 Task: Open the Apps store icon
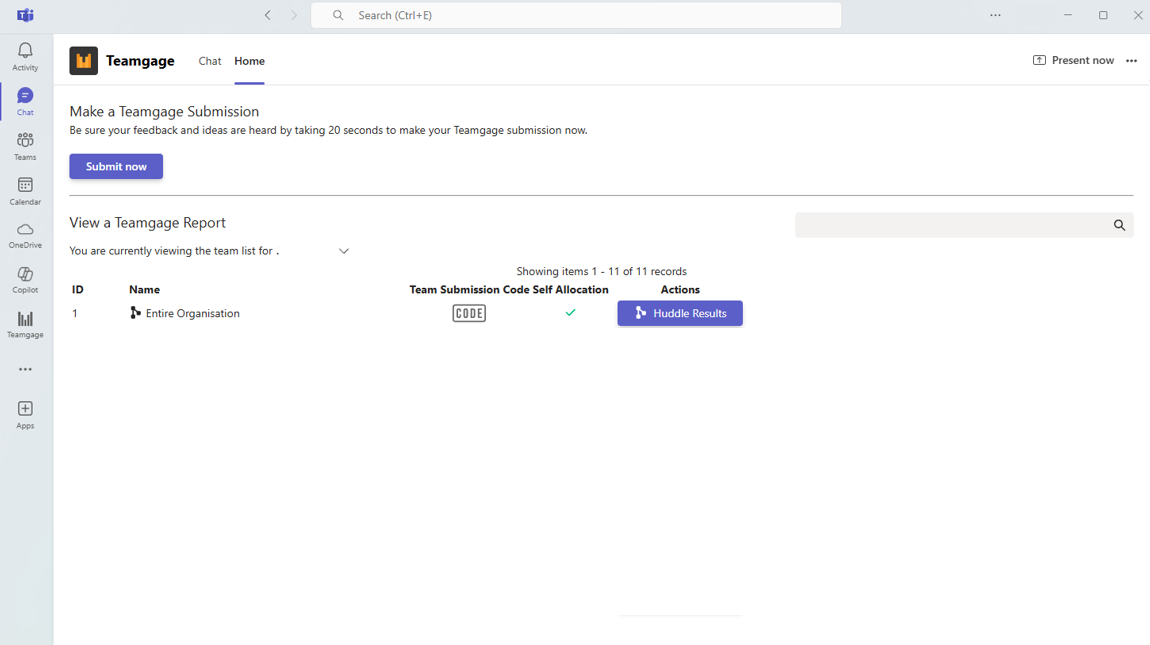coord(25,414)
